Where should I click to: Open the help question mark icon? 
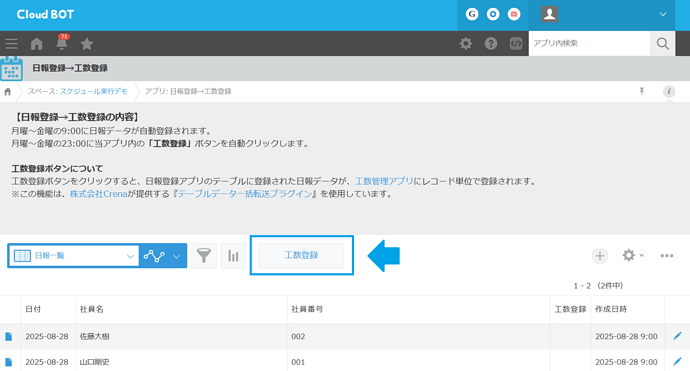coord(491,43)
